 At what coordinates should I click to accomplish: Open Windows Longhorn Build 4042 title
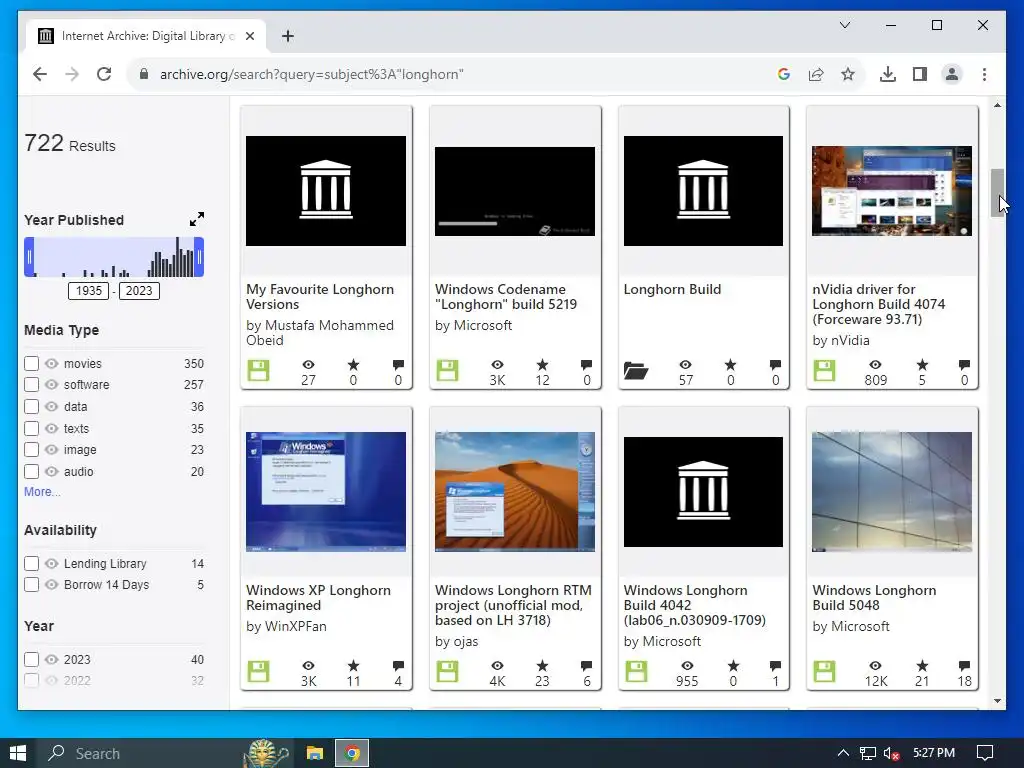coord(694,605)
